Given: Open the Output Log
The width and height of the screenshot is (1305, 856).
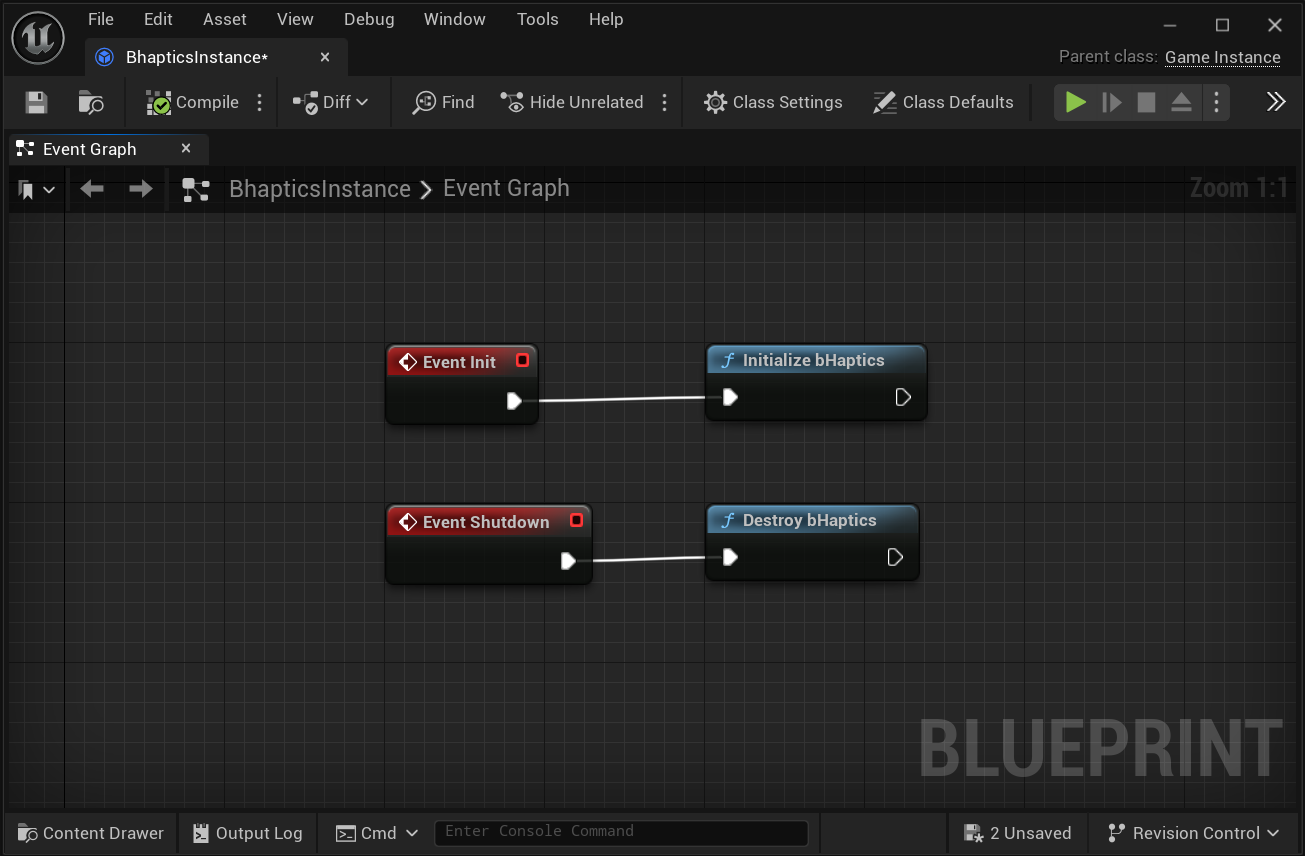Looking at the screenshot, I should point(247,833).
